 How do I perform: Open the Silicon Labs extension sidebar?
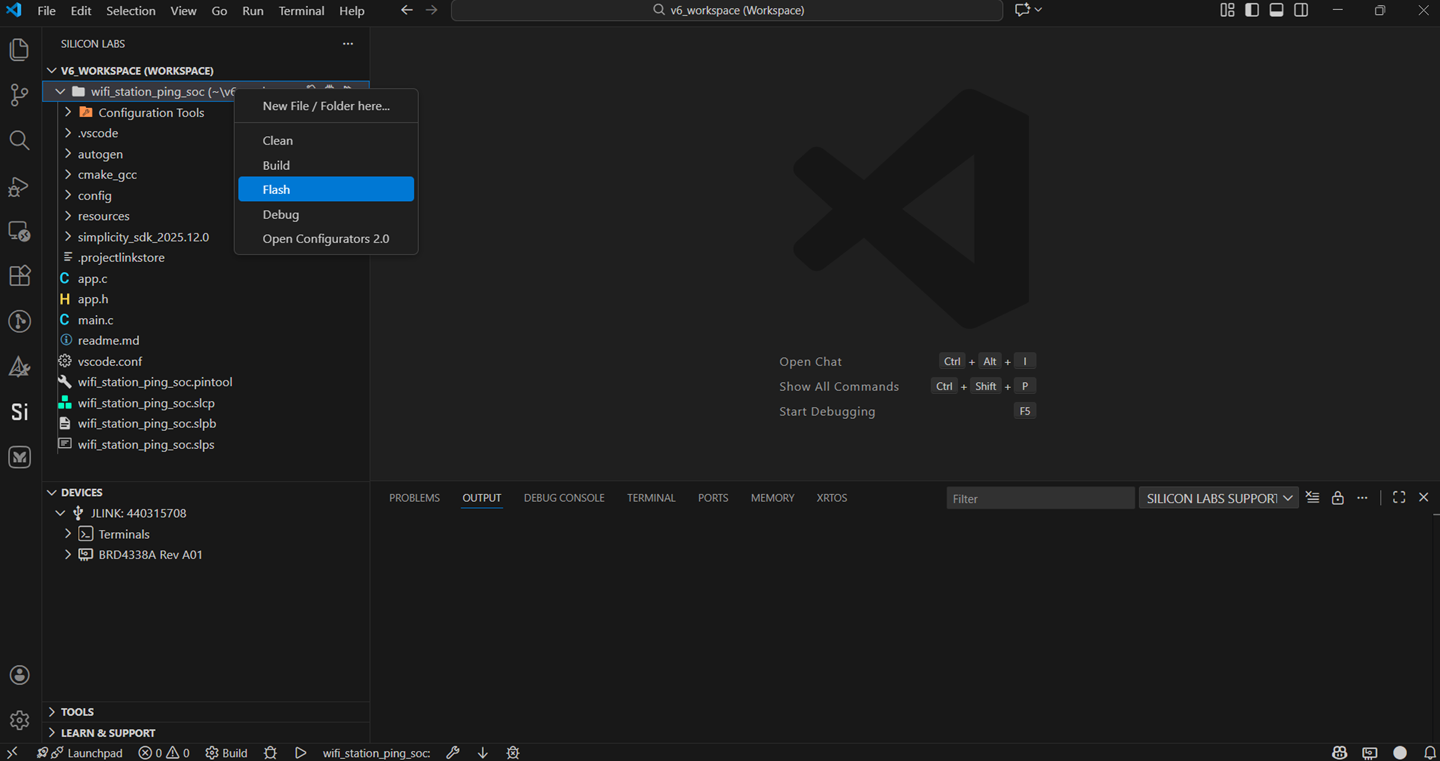tap(19, 411)
